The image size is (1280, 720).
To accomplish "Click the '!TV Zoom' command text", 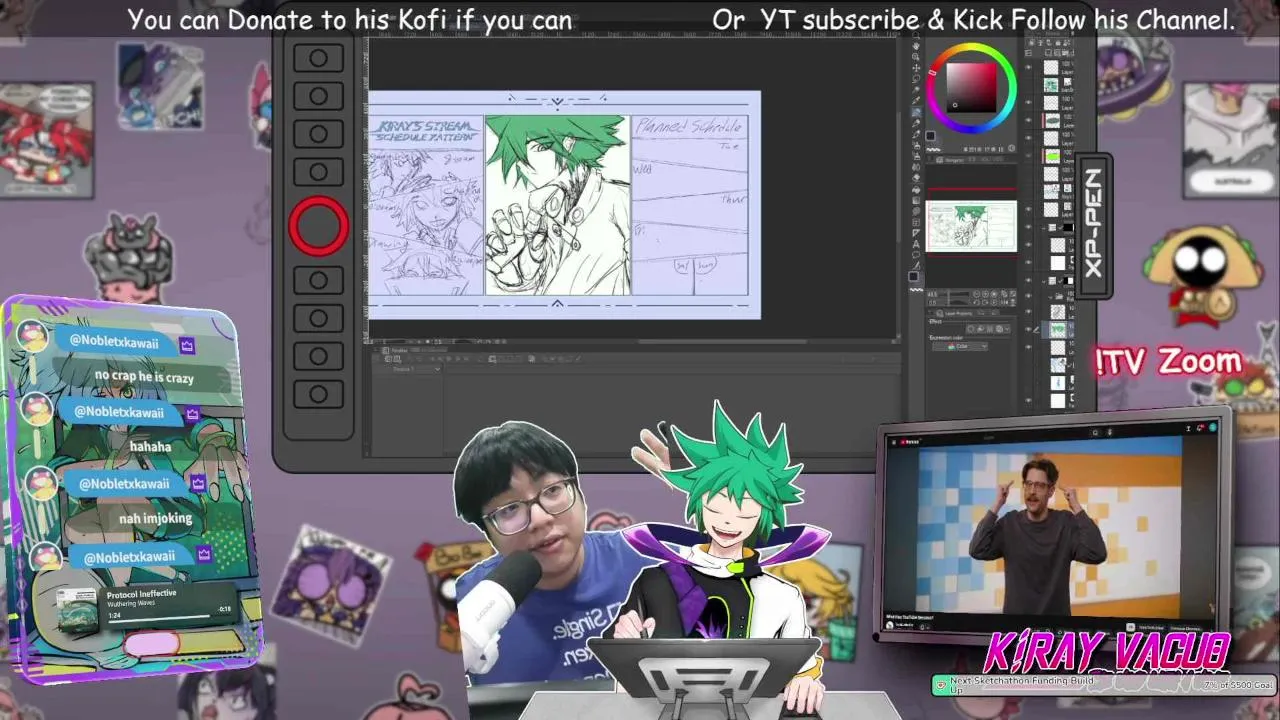I will click(x=1167, y=361).
